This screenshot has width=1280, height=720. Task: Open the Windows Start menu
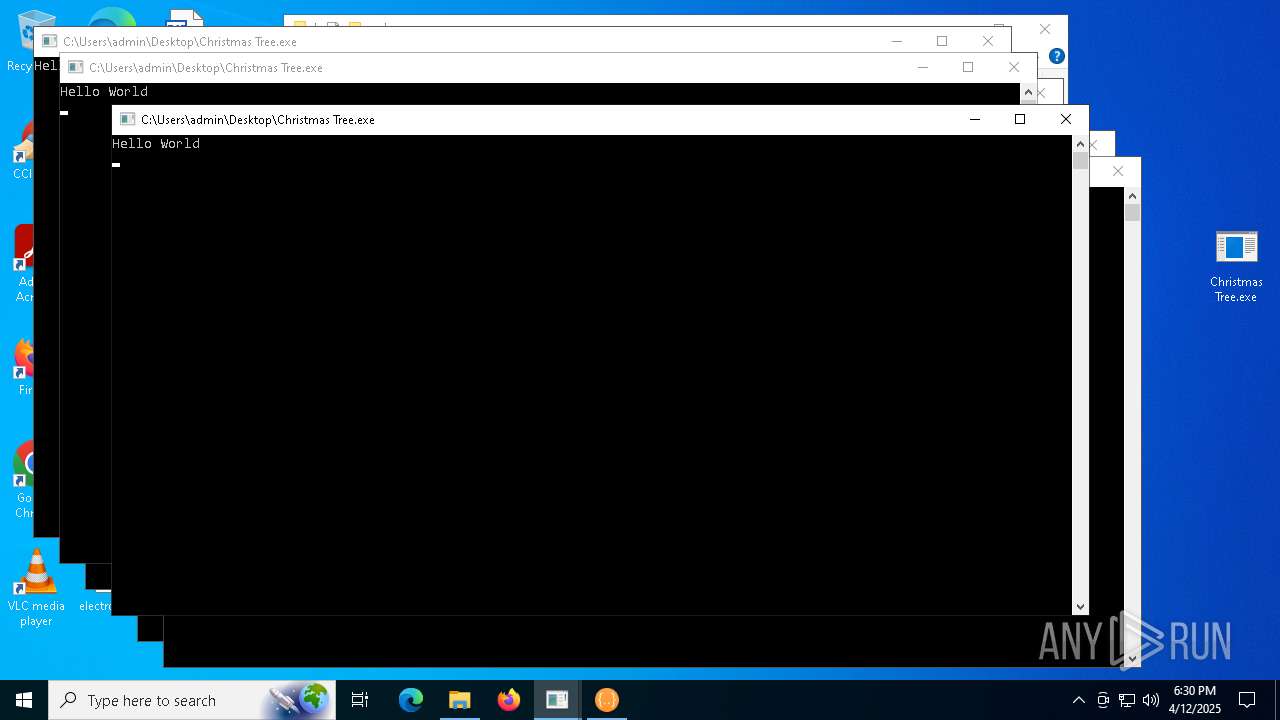(x=24, y=700)
